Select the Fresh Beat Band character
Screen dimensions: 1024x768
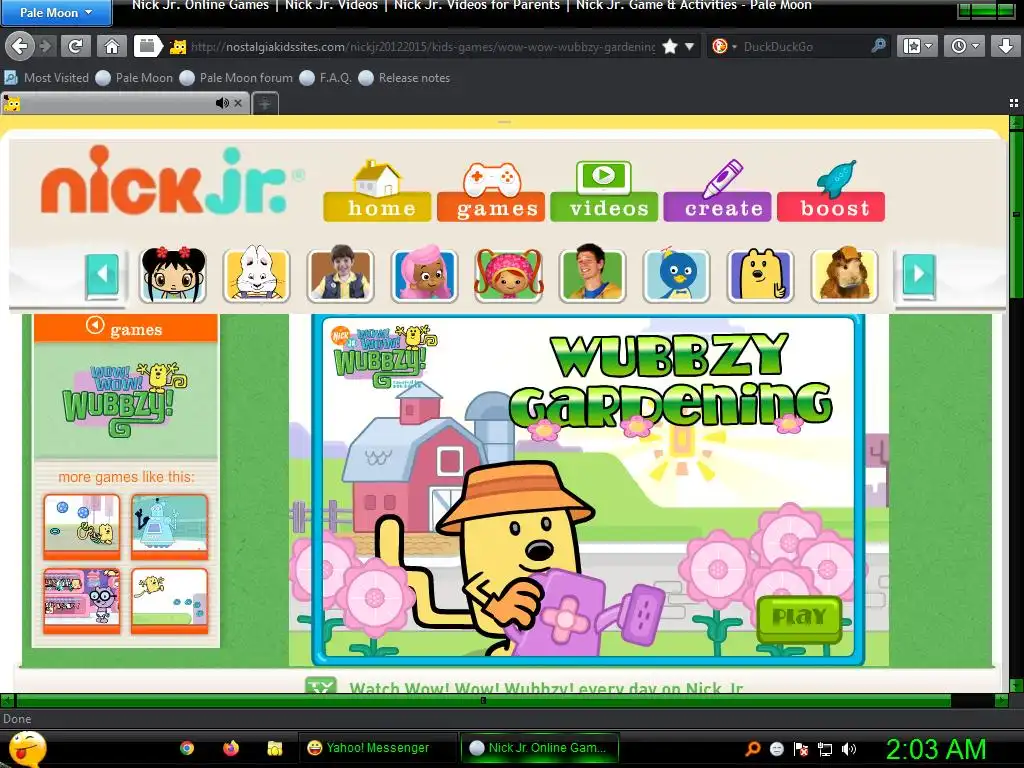pyautogui.click(x=592, y=275)
